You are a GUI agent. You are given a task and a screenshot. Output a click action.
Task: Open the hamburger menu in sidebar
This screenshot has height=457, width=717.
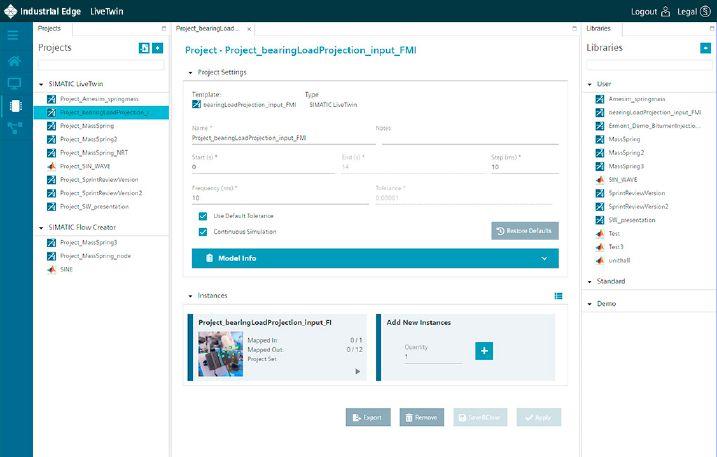tap(13, 35)
